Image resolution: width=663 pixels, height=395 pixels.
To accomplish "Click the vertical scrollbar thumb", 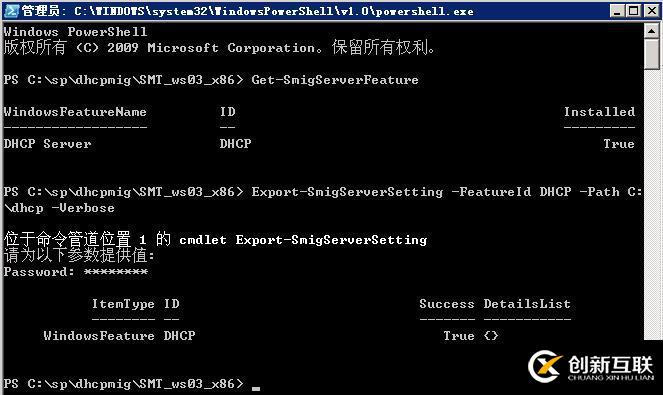I will click(652, 54).
